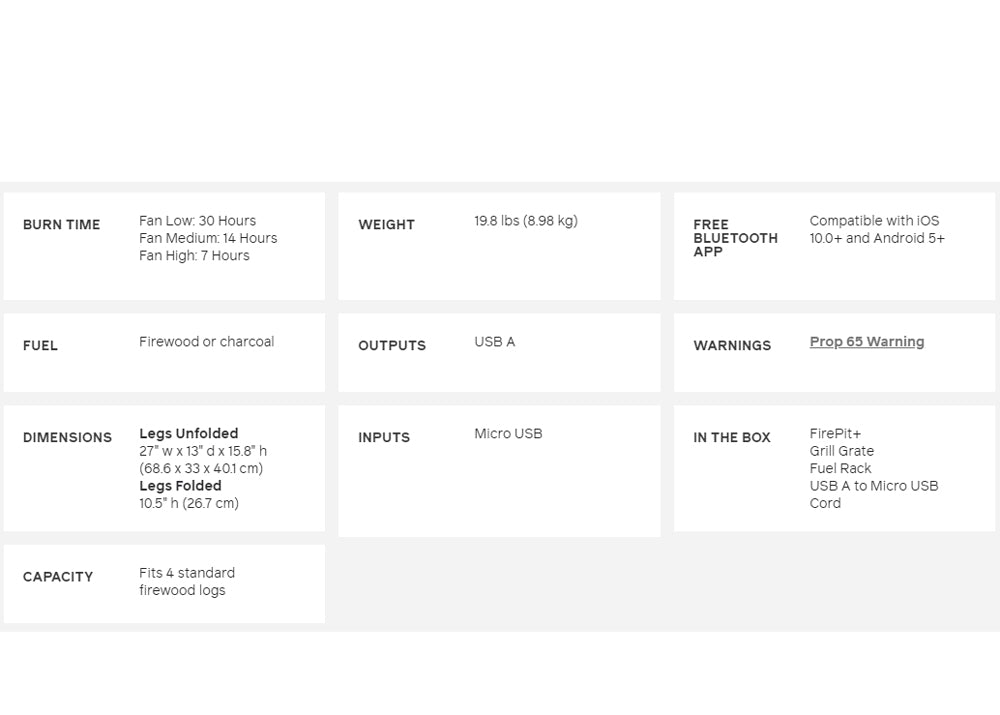Click the FREE BLUETOOTH APP label
The width and height of the screenshot is (1000, 715).
[735, 238]
